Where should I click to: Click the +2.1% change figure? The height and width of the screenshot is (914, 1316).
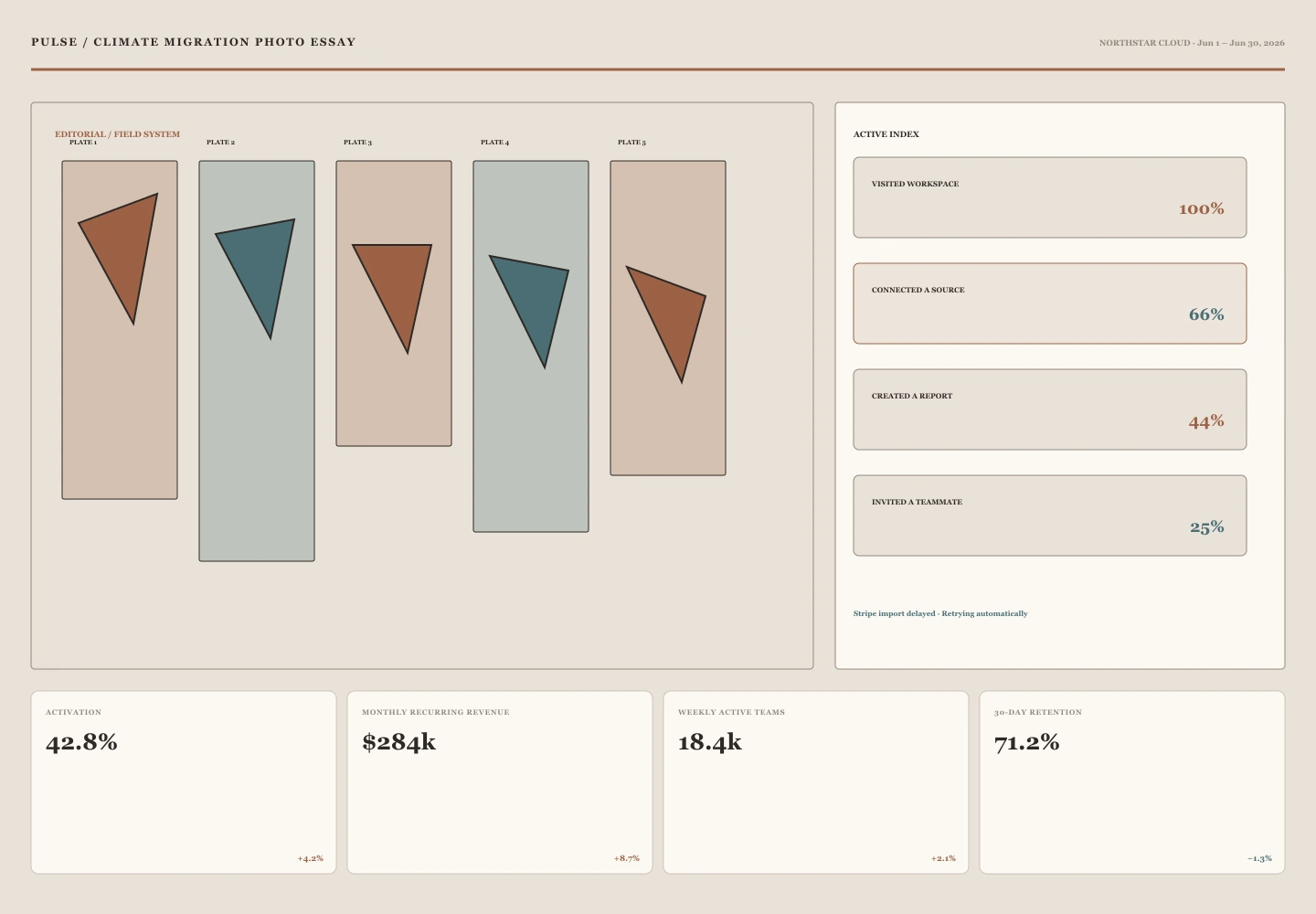coord(943,858)
